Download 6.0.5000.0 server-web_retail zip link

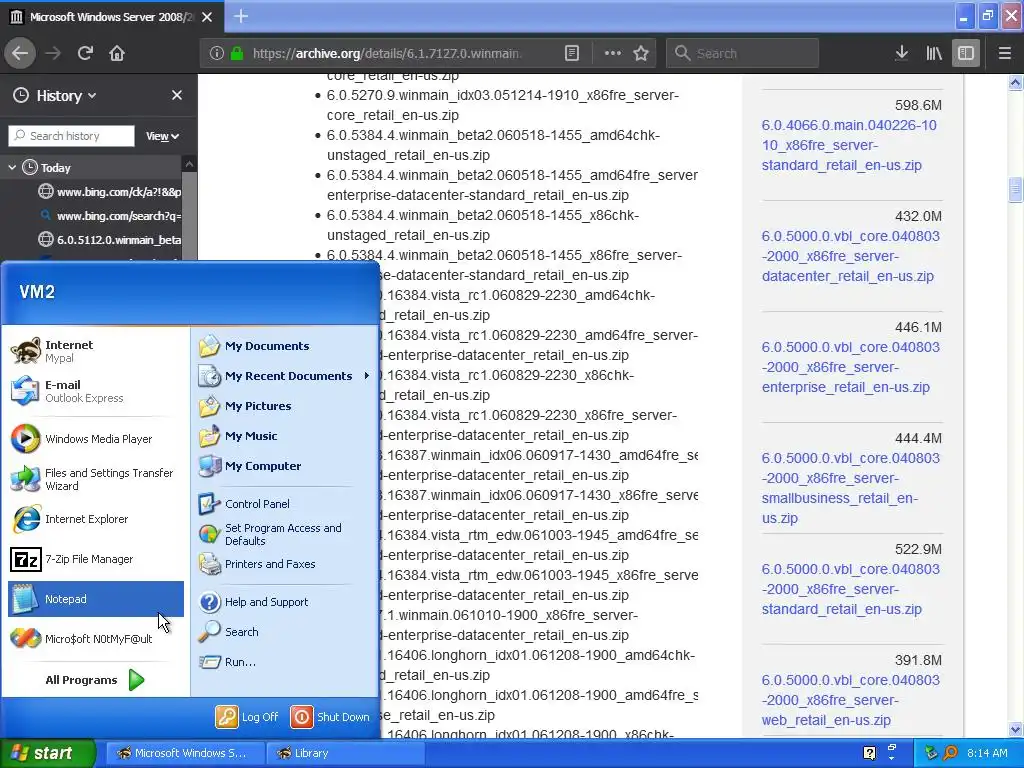850,700
